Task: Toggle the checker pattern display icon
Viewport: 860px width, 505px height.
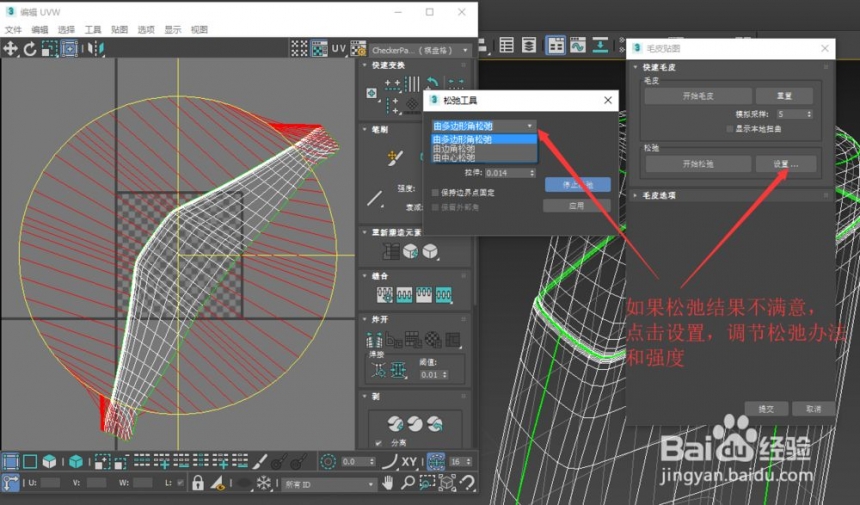Action: (319, 49)
